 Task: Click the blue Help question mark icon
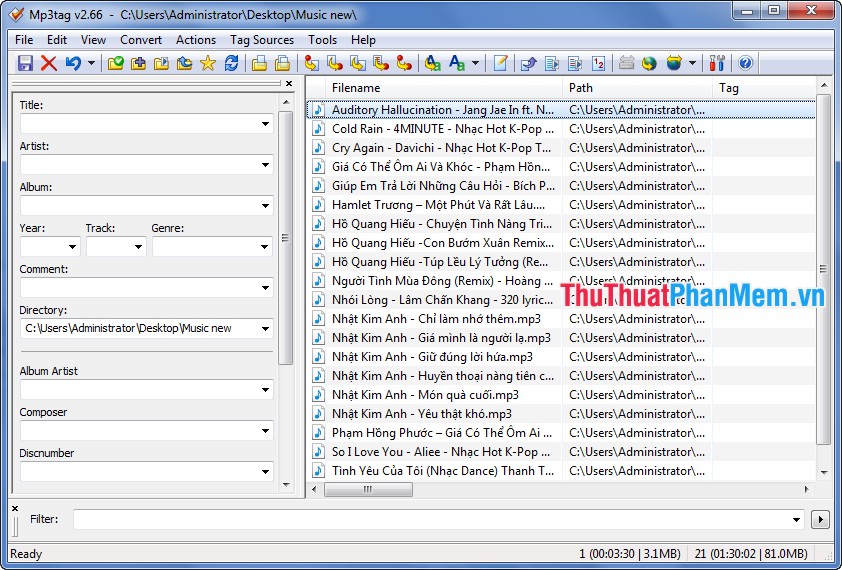(745, 63)
